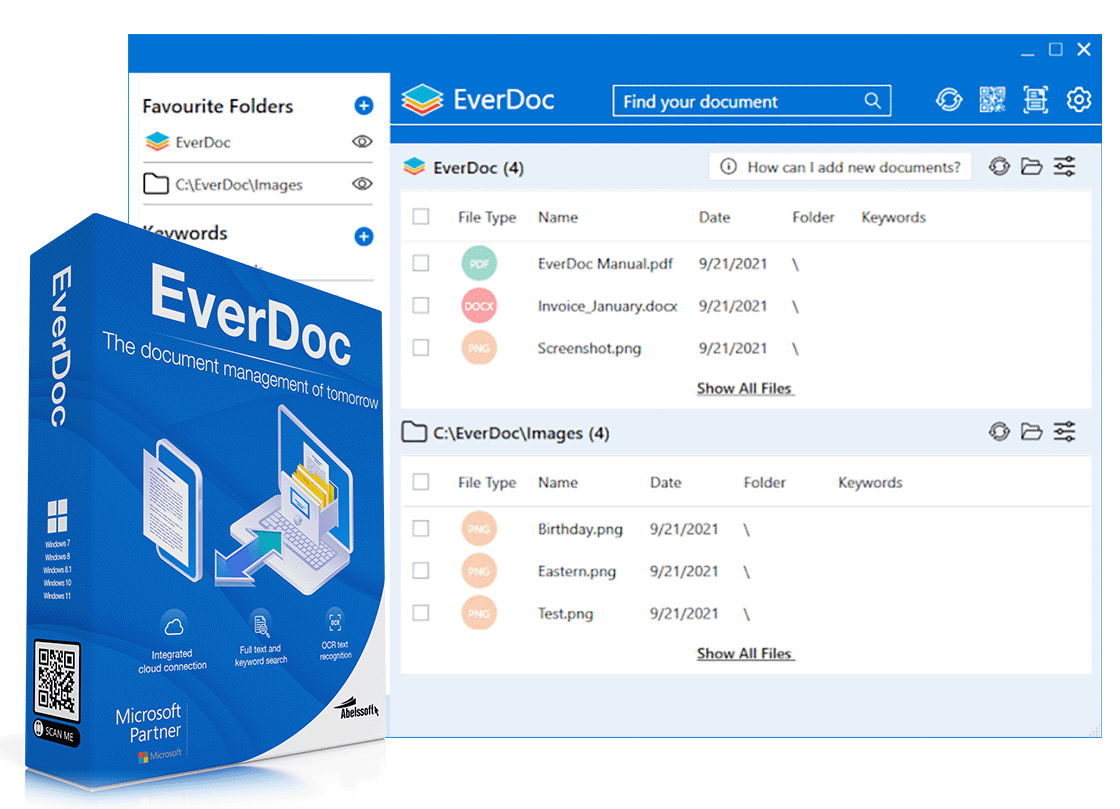The image size is (1120, 809).
Task: Sort Images table by Name column
Action: tap(558, 483)
